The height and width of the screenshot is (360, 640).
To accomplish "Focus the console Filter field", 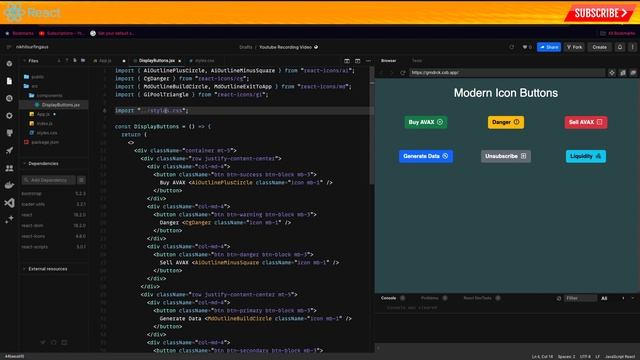I will coord(580,298).
